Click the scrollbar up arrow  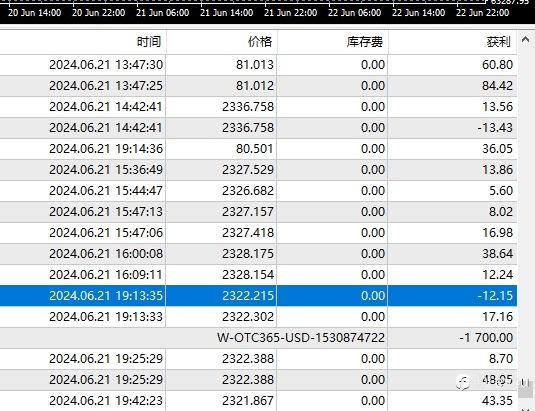click(x=525, y=40)
